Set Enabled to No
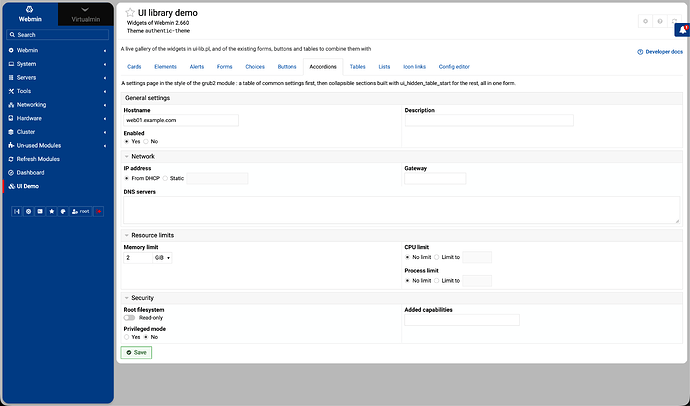Image resolution: width=690 pixels, height=406 pixels. [x=146, y=142]
